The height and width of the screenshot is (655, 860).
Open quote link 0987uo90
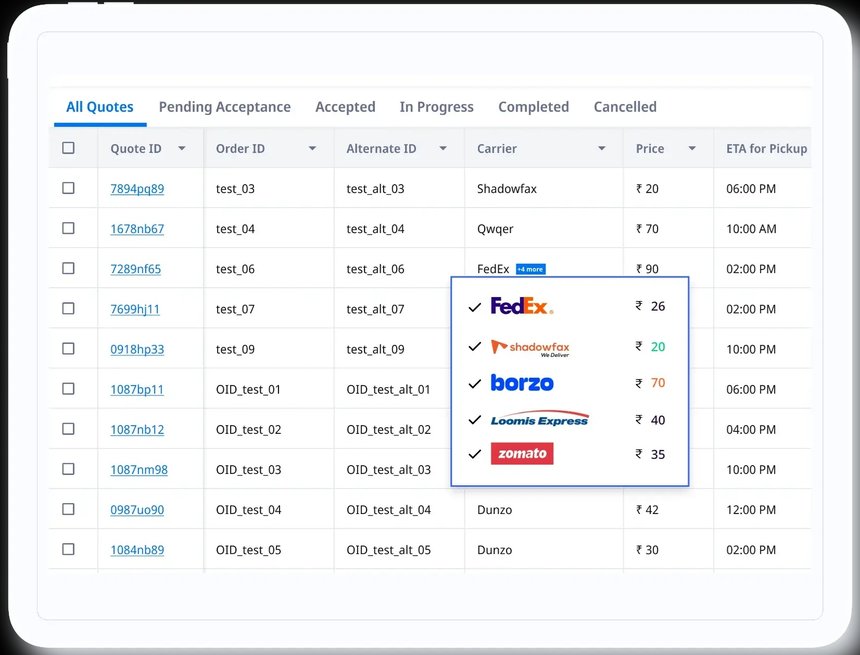pos(137,510)
